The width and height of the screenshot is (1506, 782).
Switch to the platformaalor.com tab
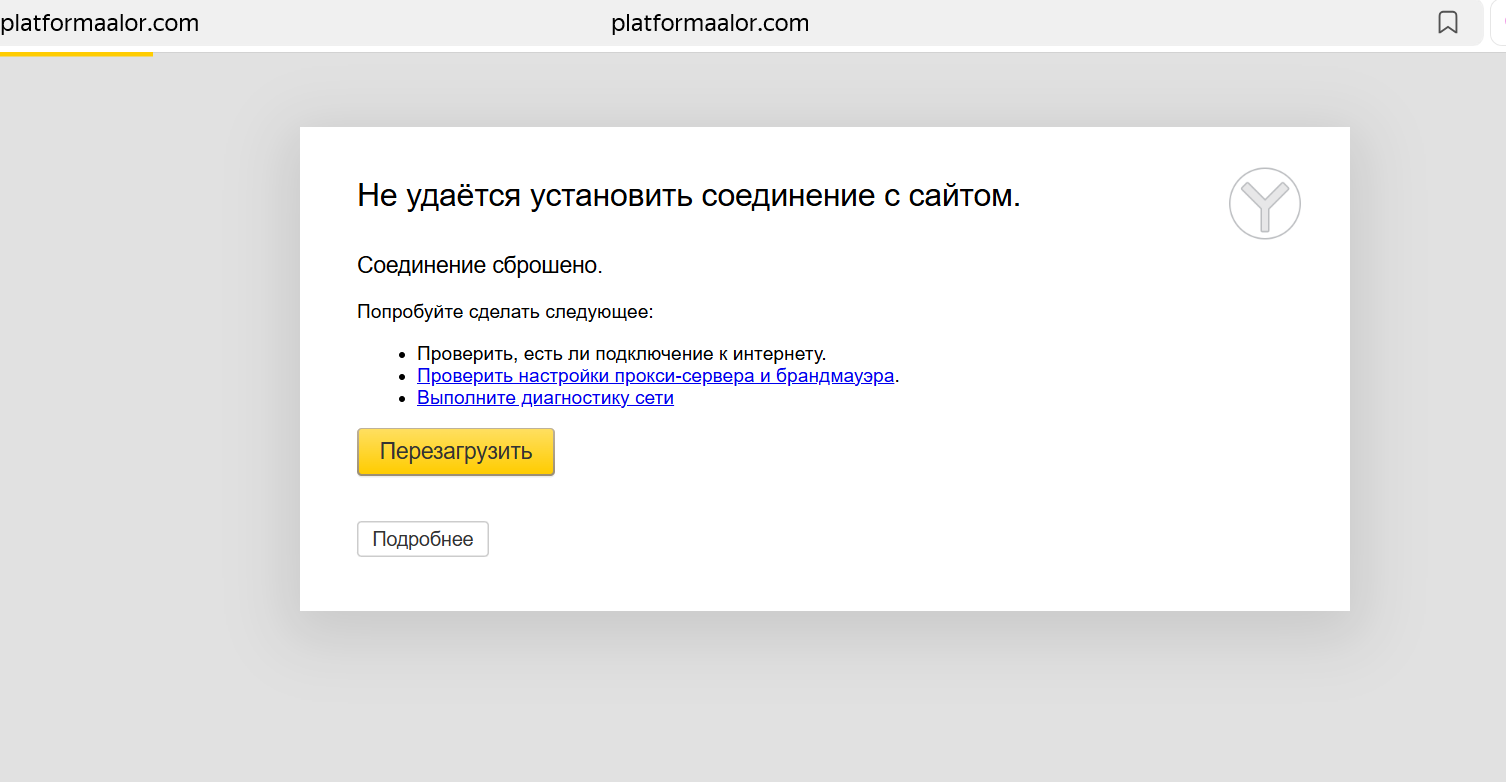pyautogui.click(x=100, y=22)
